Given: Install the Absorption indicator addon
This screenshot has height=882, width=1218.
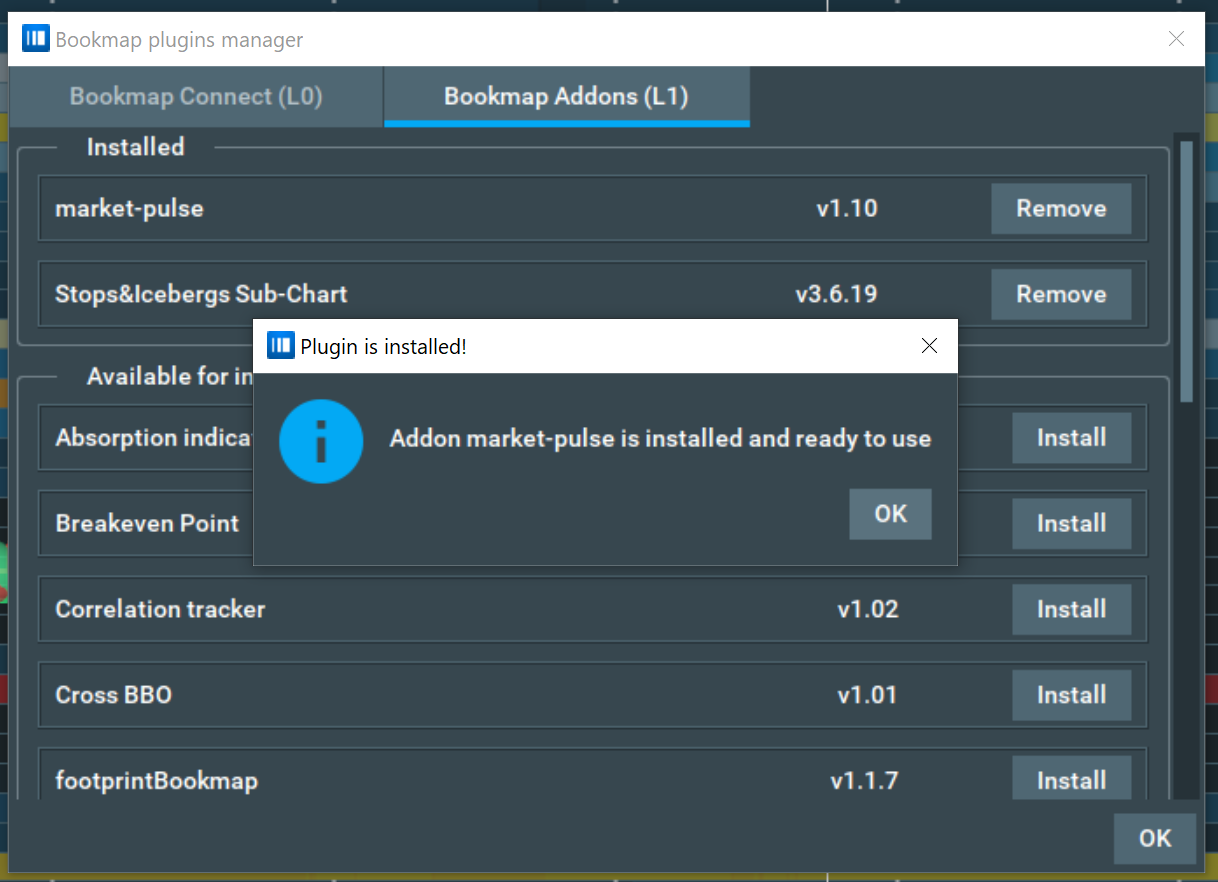Looking at the screenshot, I should (1071, 438).
